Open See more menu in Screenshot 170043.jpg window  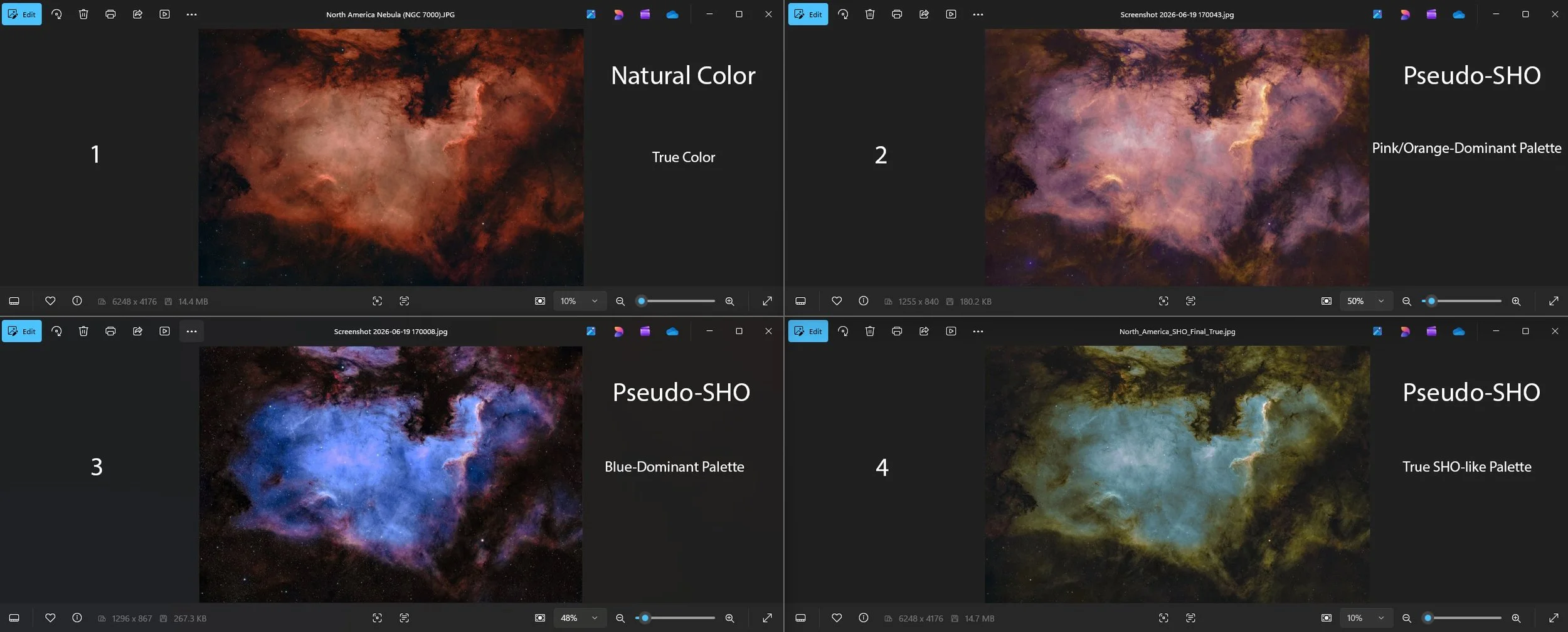(978, 14)
